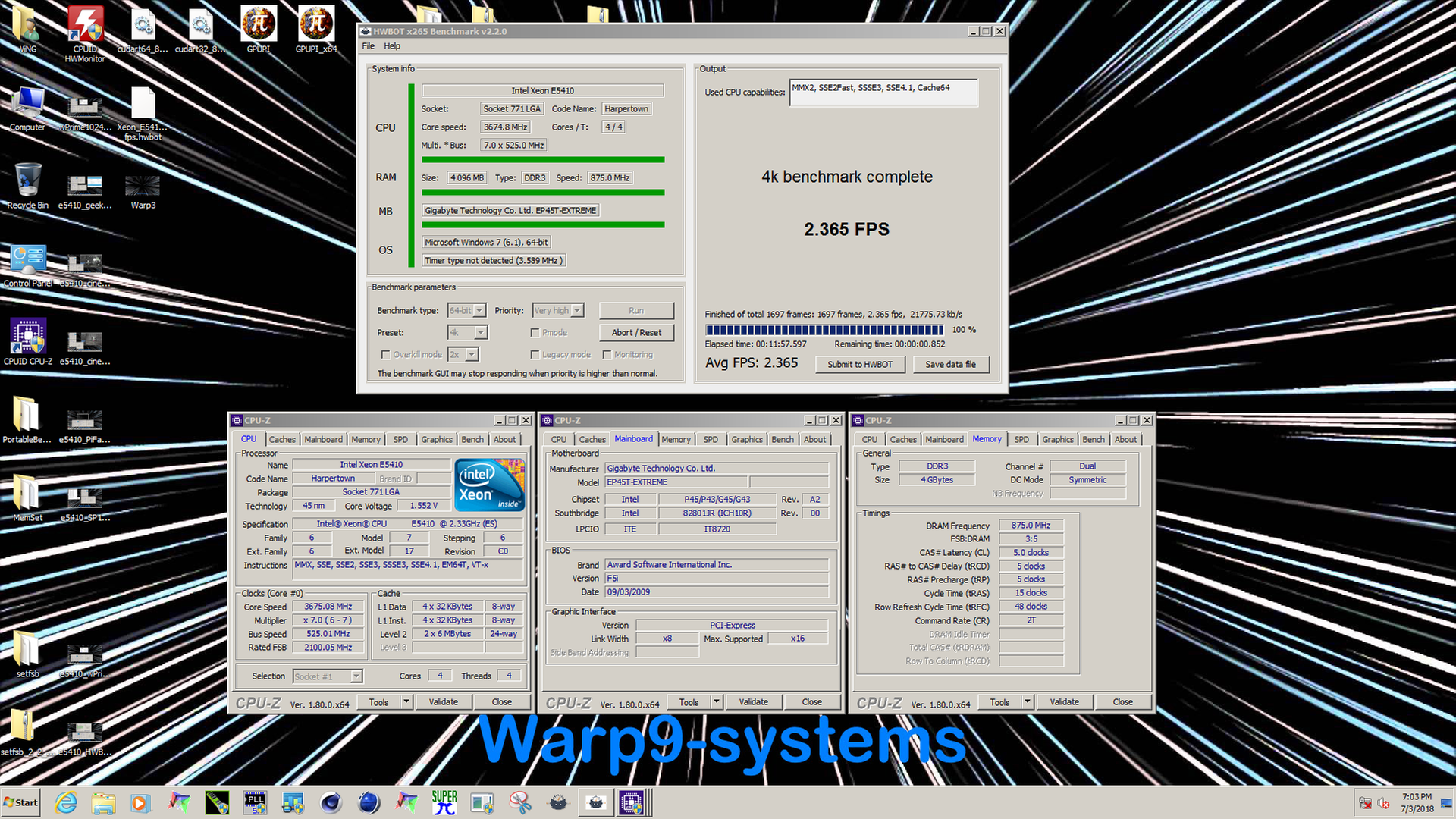Screen dimensions: 1456x819
Task: Toggle the Overkill mode checkbox
Action: (x=385, y=355)
